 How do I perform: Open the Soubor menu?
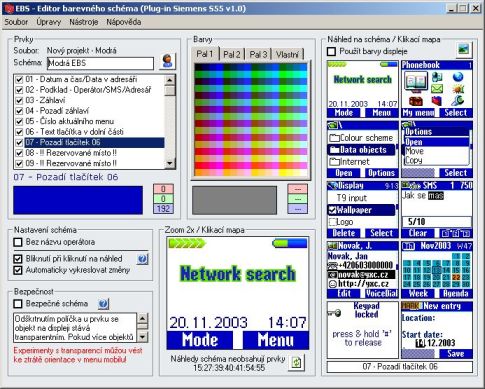click(16, 22)
